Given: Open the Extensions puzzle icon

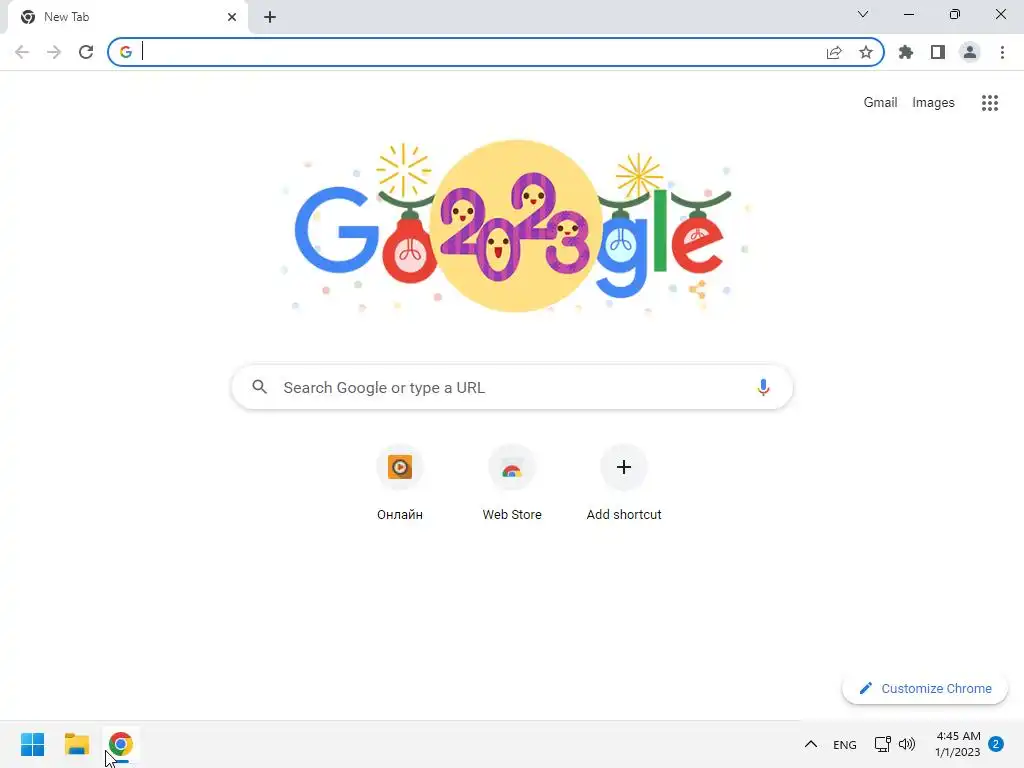Looking at the screenshot, I should pos(905,52).
